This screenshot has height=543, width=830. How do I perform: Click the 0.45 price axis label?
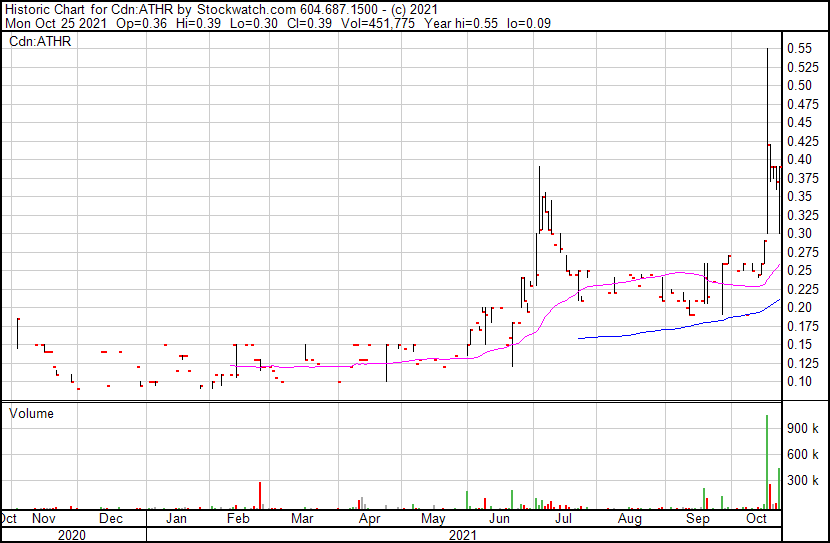click(x=799, y=122)
